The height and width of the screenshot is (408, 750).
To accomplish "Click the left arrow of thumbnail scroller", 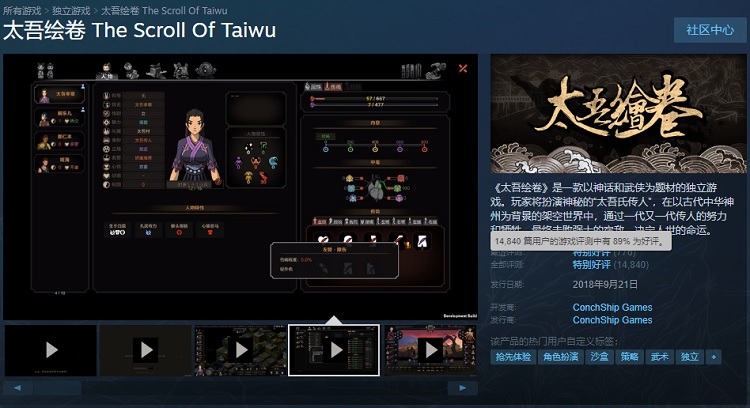I will click(x=18, y=388).
